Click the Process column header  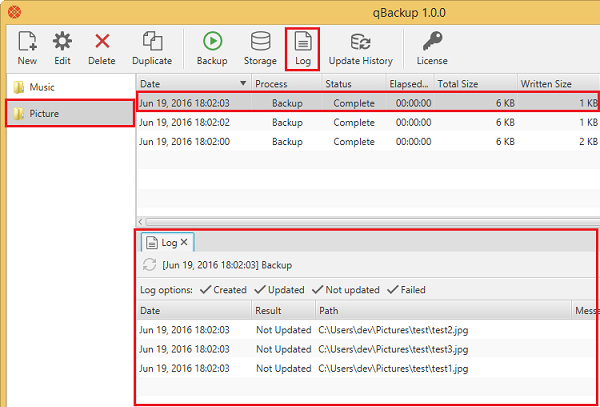(x=286, y=83)
